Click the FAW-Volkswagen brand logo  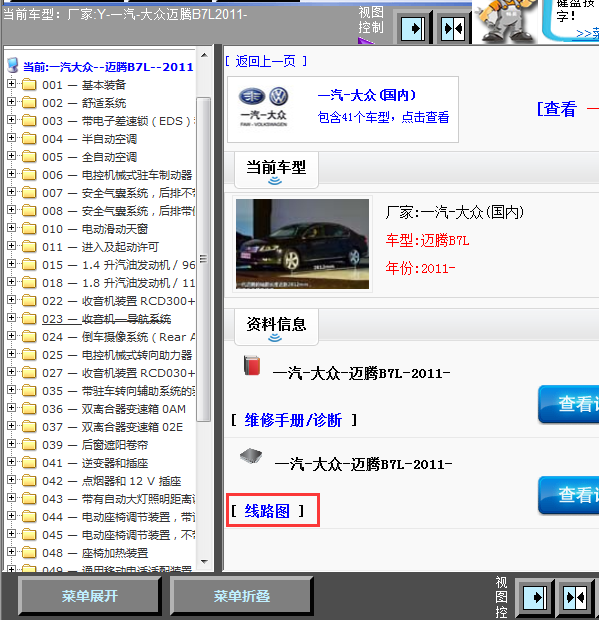[x=264, y=107]
